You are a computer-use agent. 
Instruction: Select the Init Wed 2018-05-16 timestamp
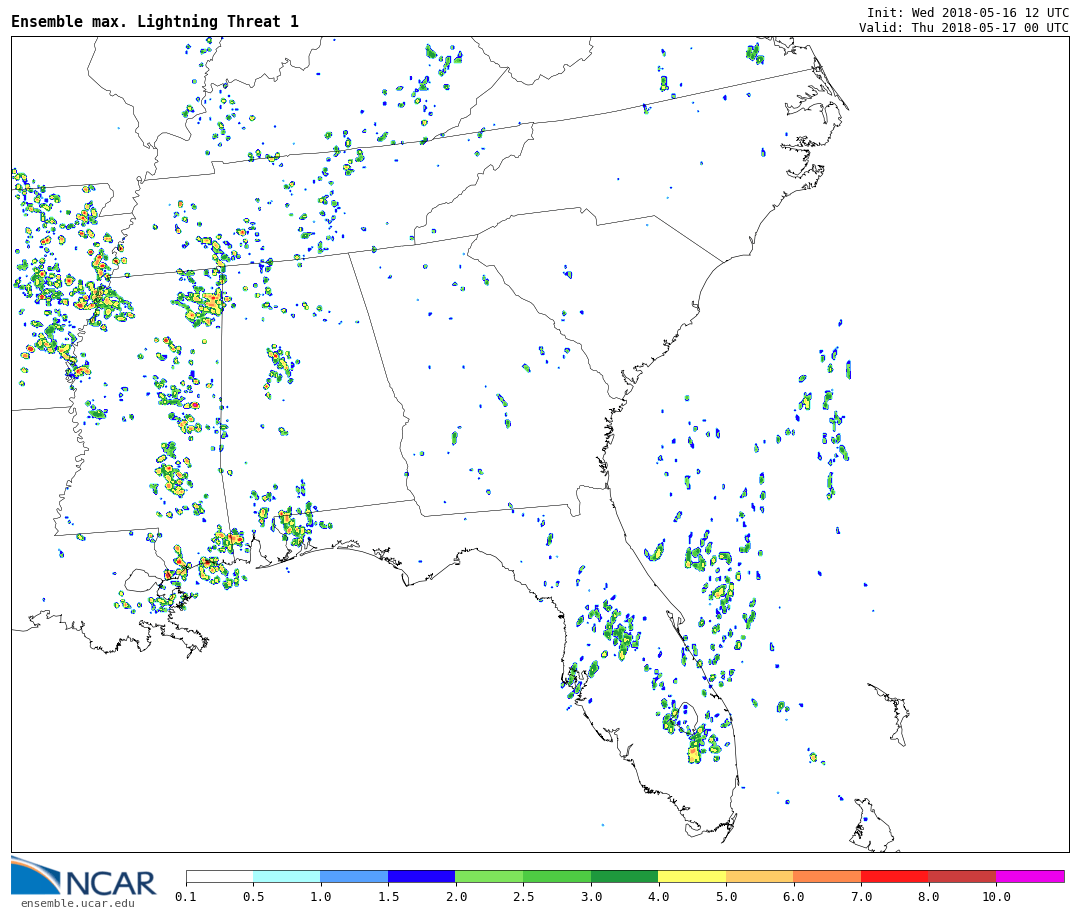[x=967, y=12]
